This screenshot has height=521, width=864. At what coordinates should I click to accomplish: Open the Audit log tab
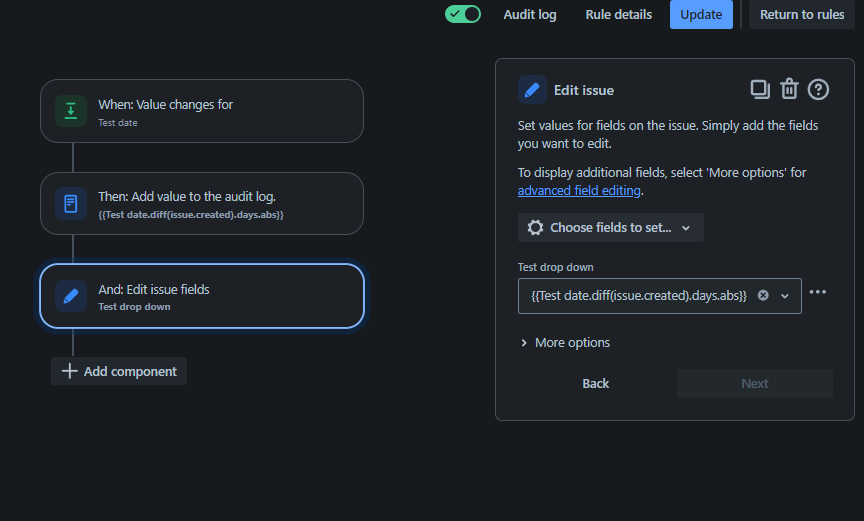coord(530,15)
